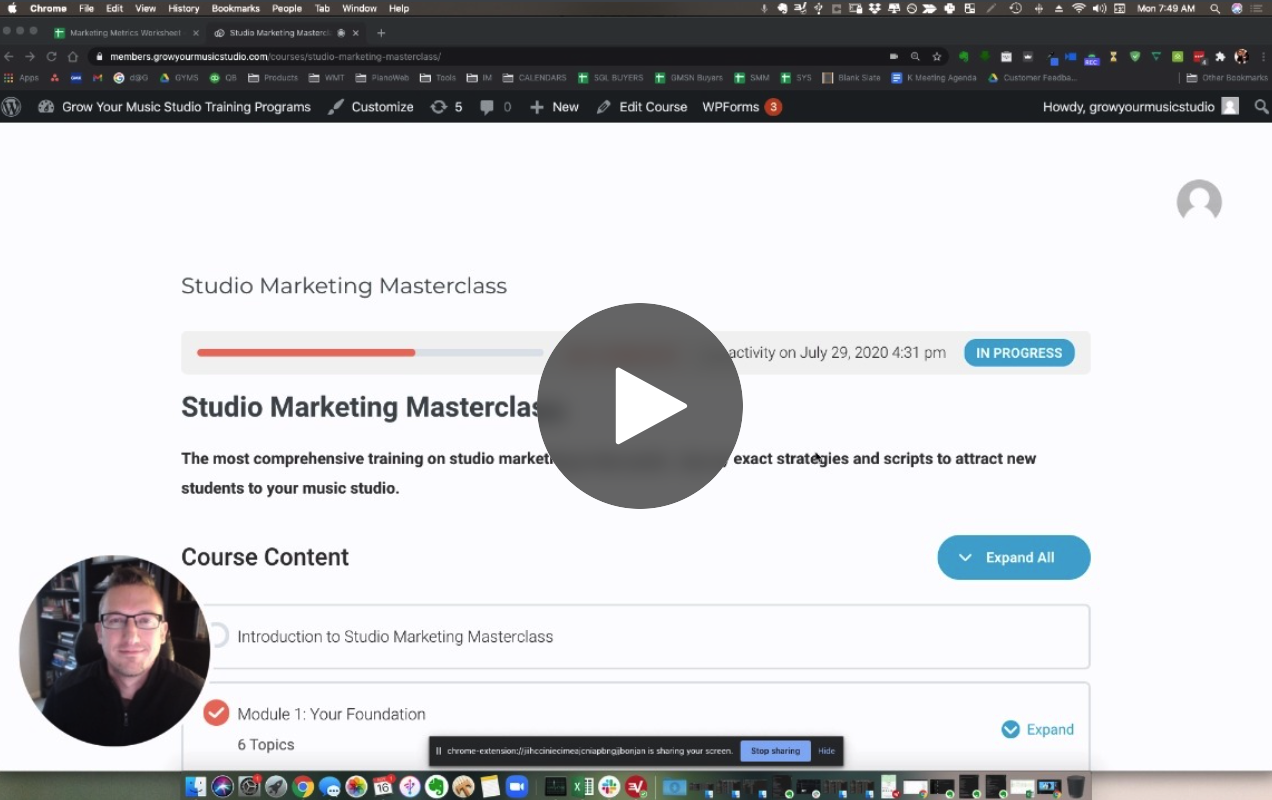This screenshot has height=800, width=1272.
Task: Open the Customize paintbrush item
Action: coord(371,107)
